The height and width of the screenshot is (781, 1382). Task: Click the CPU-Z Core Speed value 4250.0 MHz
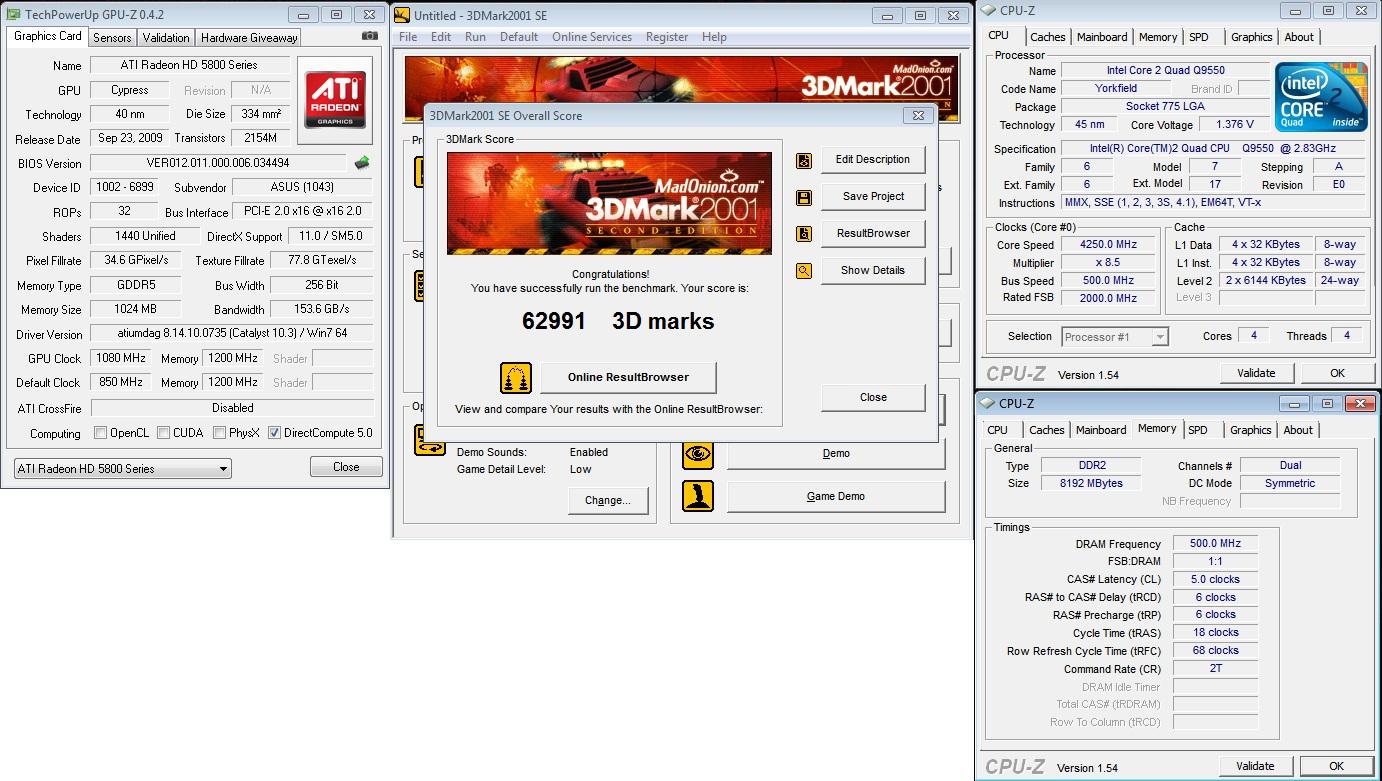click(1108, 245)
